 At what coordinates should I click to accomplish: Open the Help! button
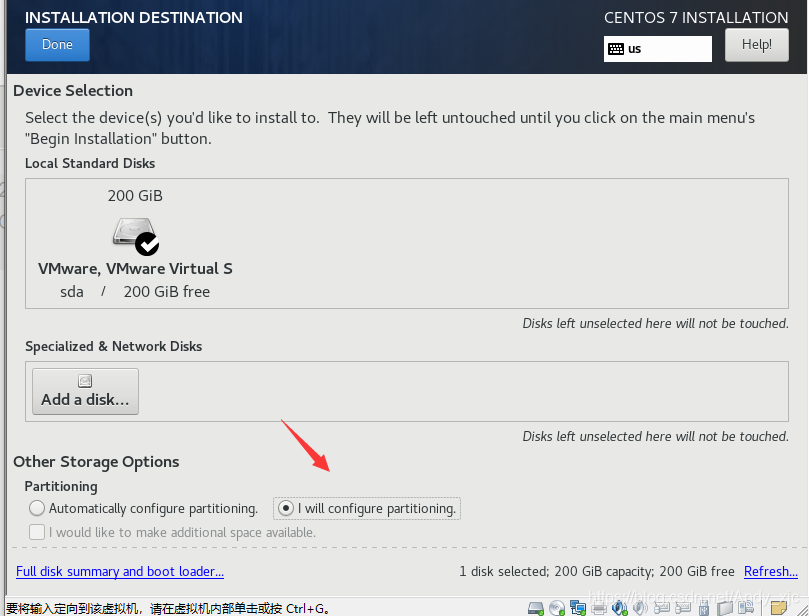(756, 45)
